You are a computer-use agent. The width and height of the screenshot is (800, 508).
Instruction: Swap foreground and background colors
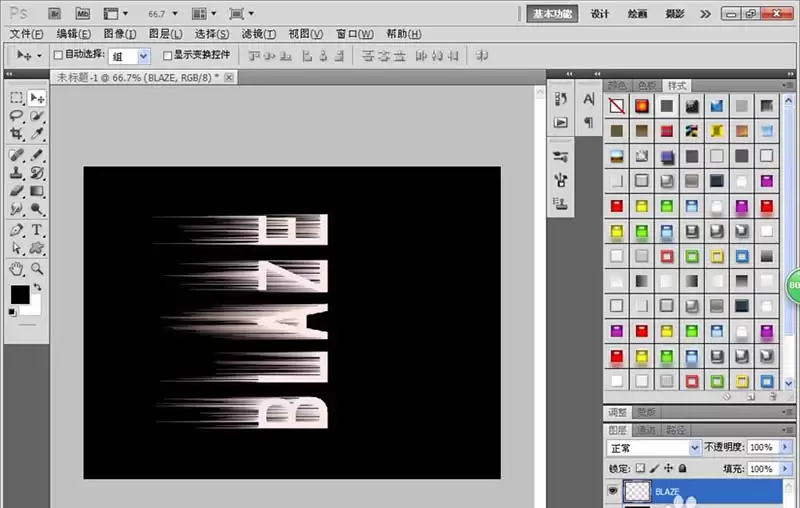point(37,287)
